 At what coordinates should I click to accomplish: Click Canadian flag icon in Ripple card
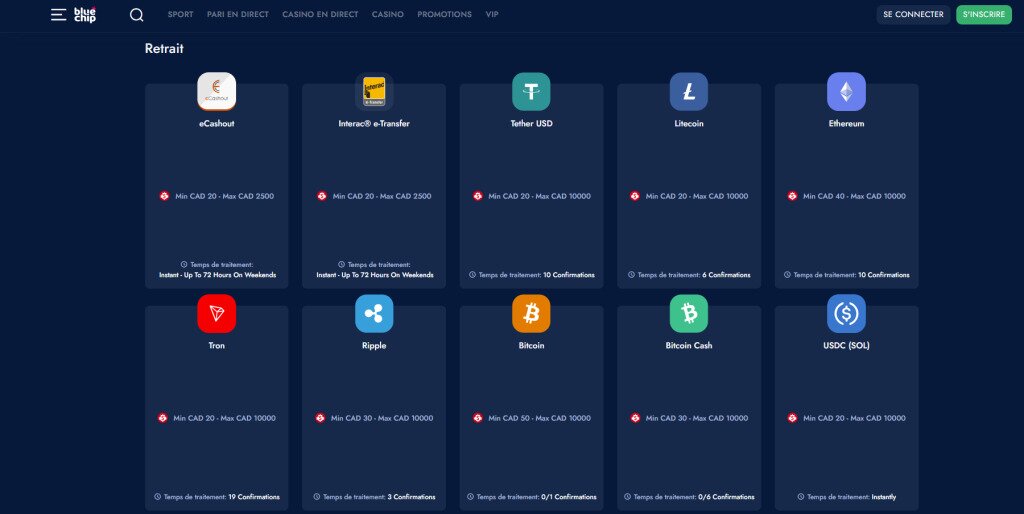pos(320,418)
